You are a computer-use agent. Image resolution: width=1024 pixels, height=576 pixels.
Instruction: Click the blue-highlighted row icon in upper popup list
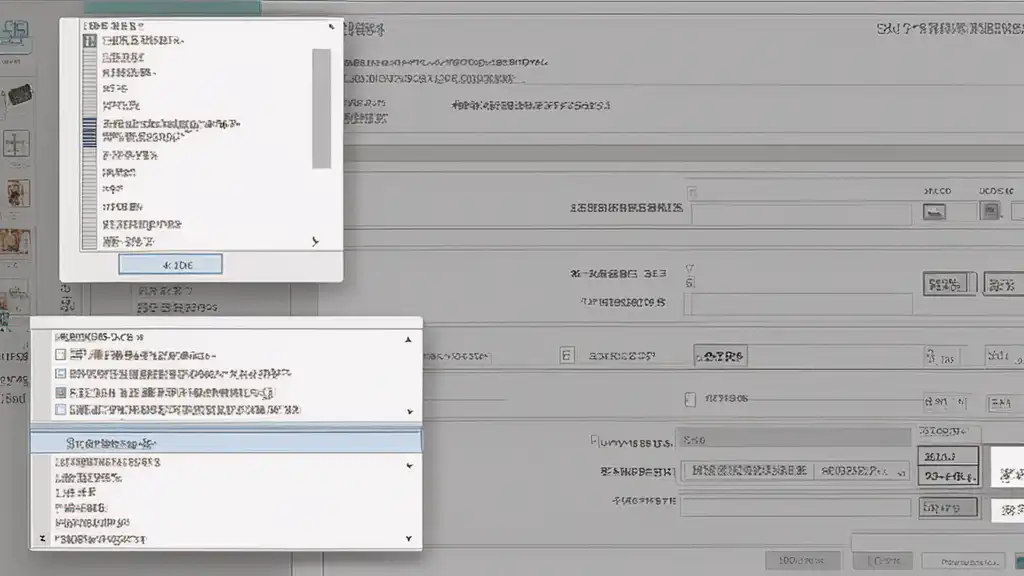[x=89, y=132]
